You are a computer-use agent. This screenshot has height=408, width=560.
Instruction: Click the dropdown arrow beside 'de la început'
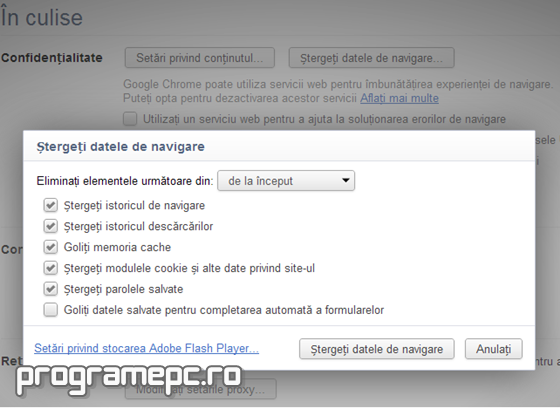345,180
